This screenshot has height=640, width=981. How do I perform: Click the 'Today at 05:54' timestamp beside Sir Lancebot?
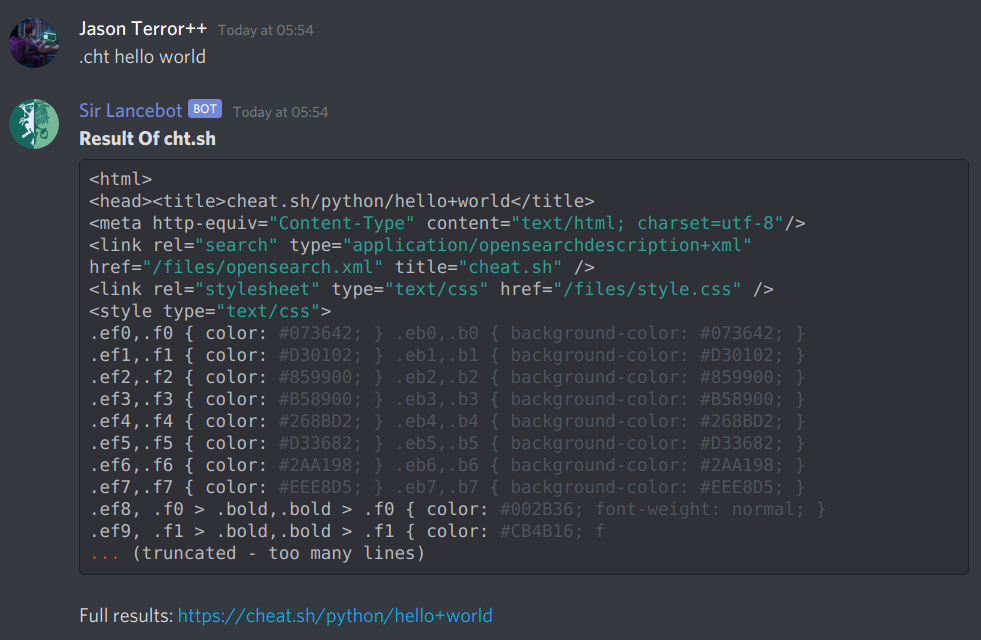pos(280,112)
